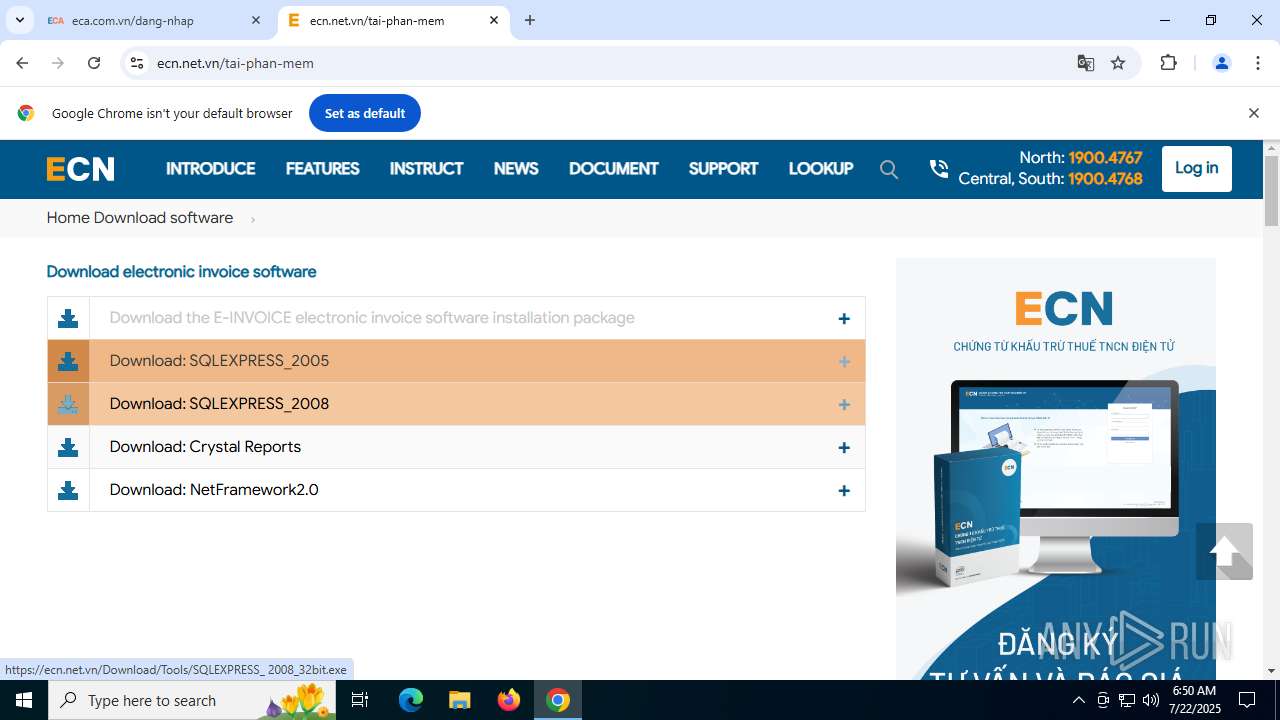Click the scroll-to-top arrow button
Screen dimensions: 1280x720
(1224, 551)
